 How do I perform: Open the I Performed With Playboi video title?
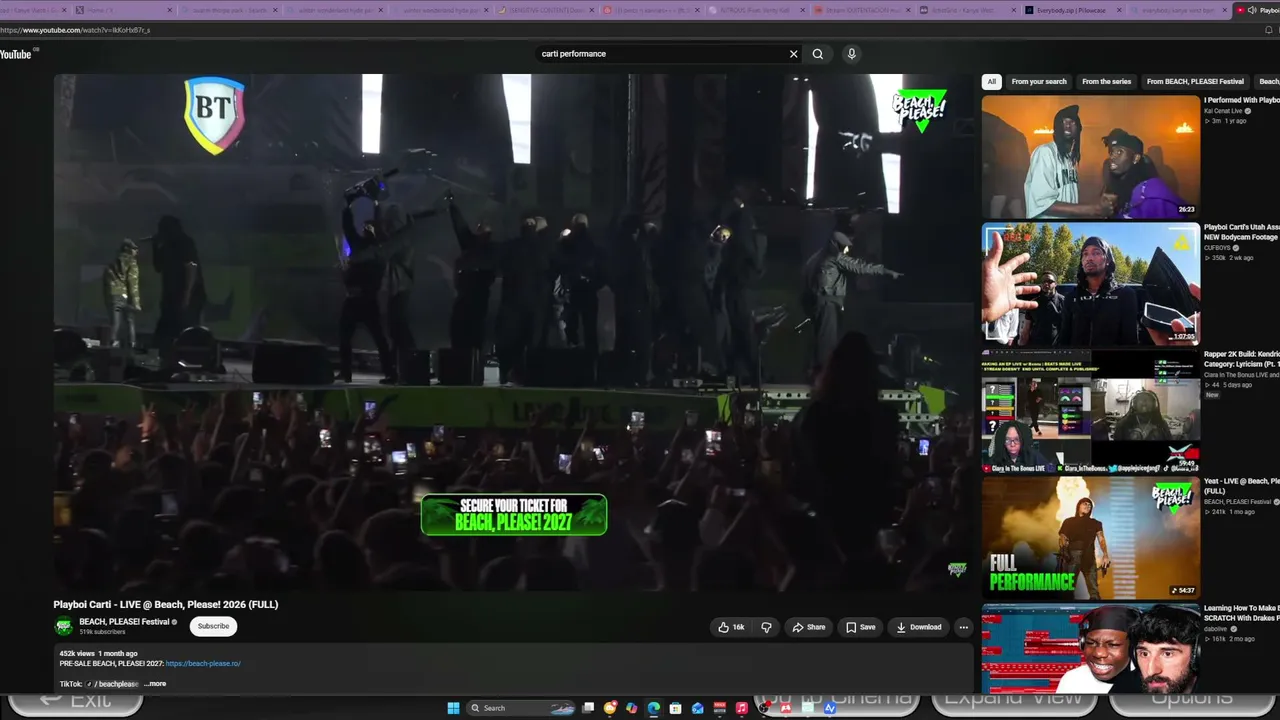coord(1241,100)
